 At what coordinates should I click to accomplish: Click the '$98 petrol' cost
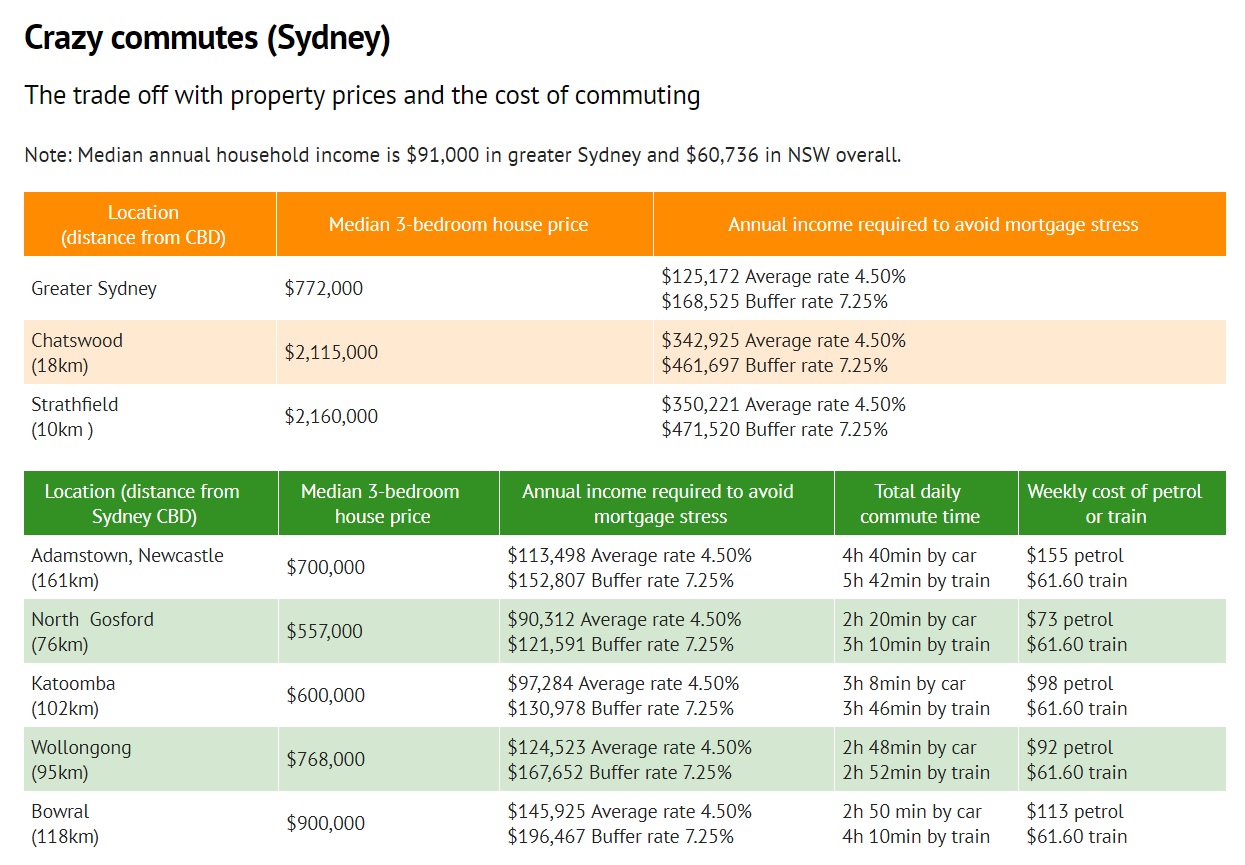(1070, 684)
